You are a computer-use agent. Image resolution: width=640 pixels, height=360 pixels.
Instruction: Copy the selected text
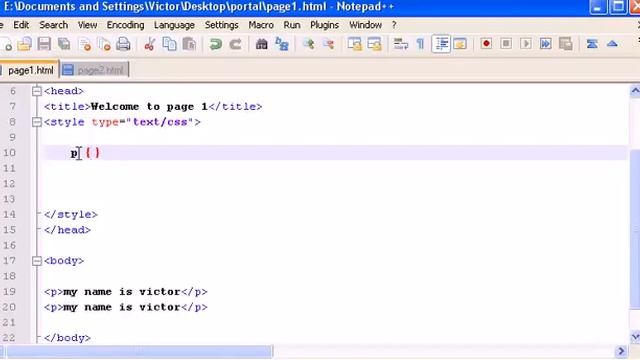click(169, 44)
